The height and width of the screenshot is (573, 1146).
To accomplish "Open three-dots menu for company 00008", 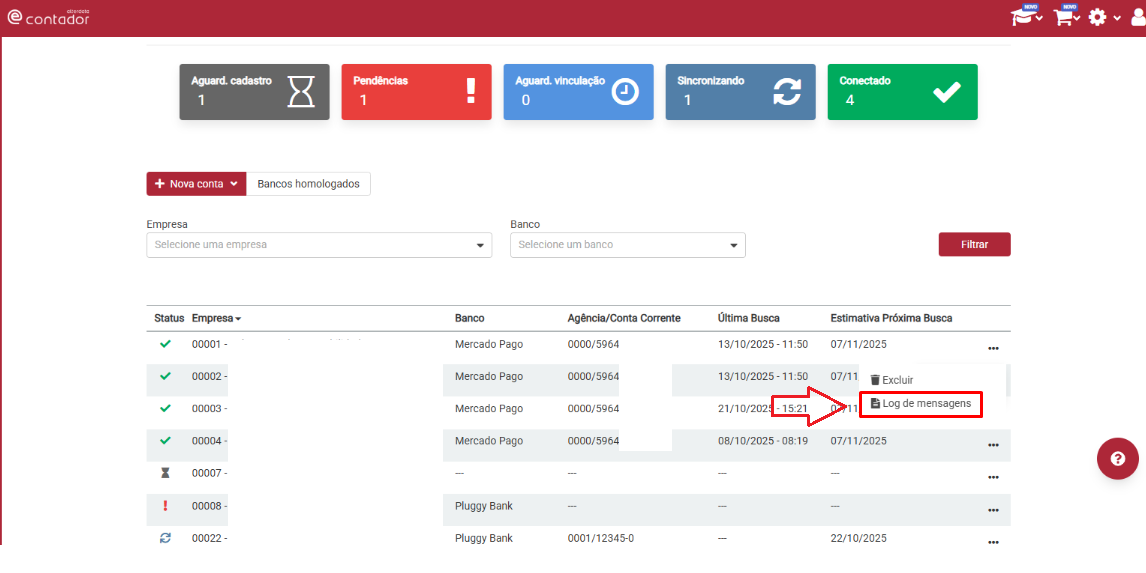I will 993,509.
